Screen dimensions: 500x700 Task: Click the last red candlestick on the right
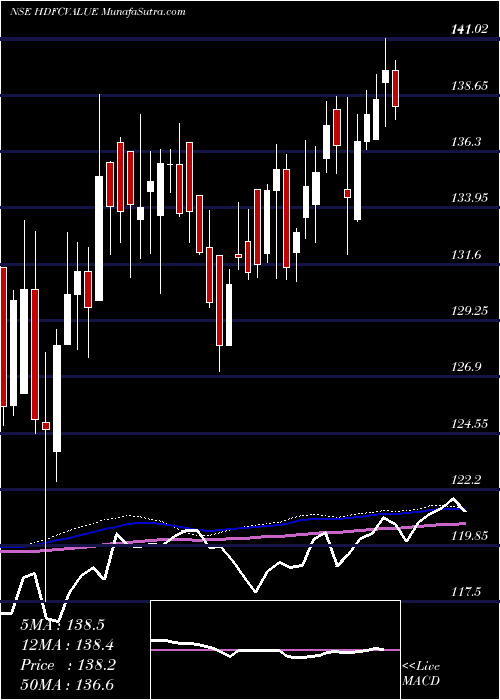[x=395, y=88]
